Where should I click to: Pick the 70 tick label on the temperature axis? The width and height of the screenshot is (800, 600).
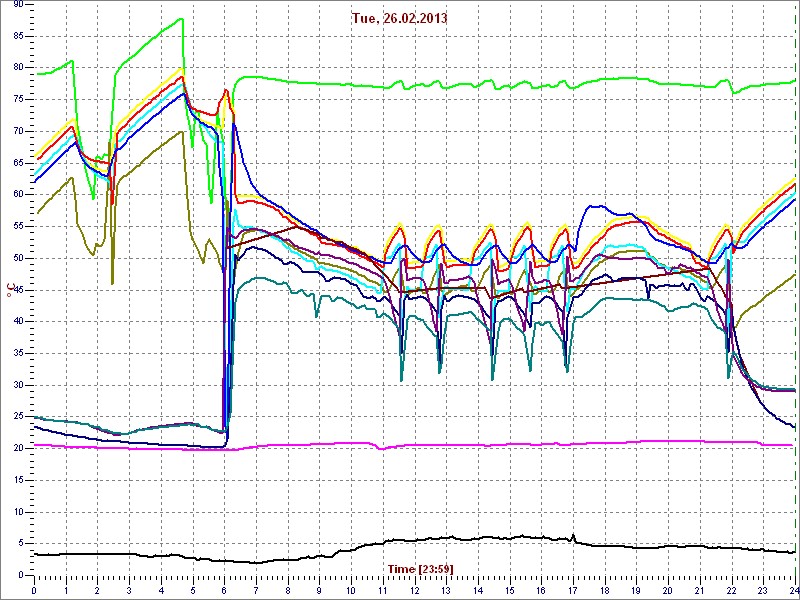click(18, 131)
